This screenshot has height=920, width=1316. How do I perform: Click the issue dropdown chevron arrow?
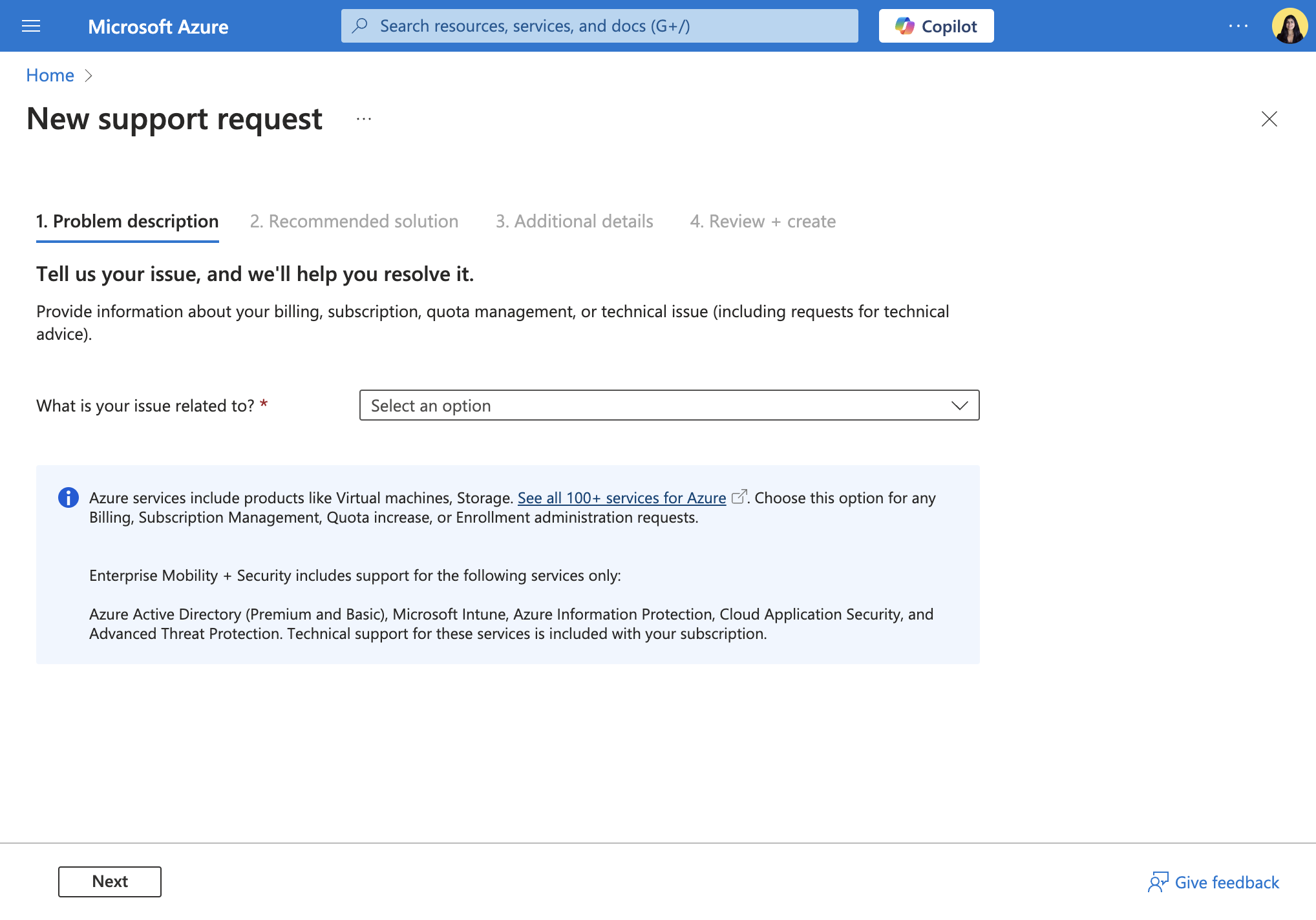click(x=959, y=406)
